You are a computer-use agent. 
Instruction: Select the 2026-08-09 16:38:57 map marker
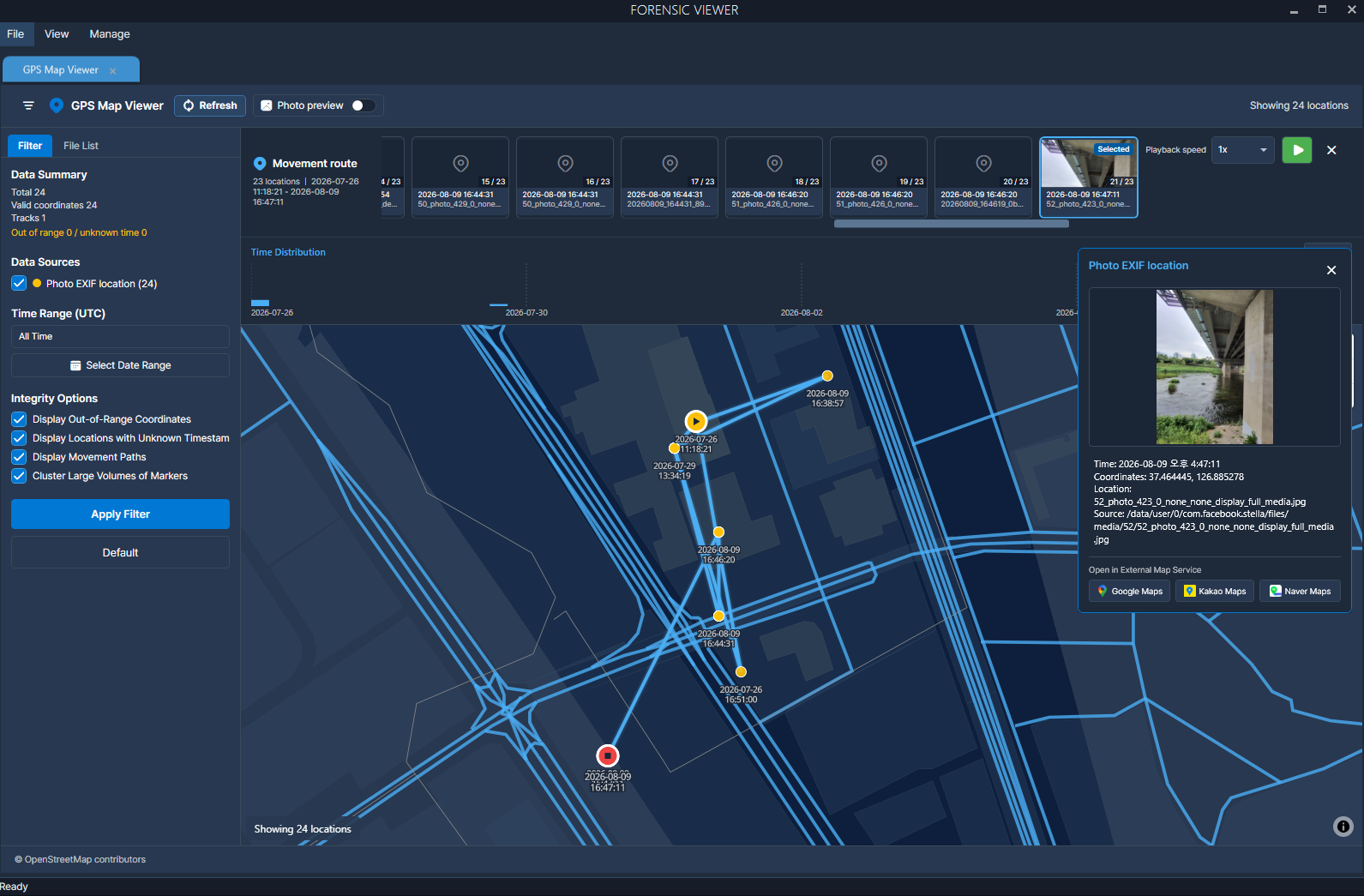(x=827, y=376)
